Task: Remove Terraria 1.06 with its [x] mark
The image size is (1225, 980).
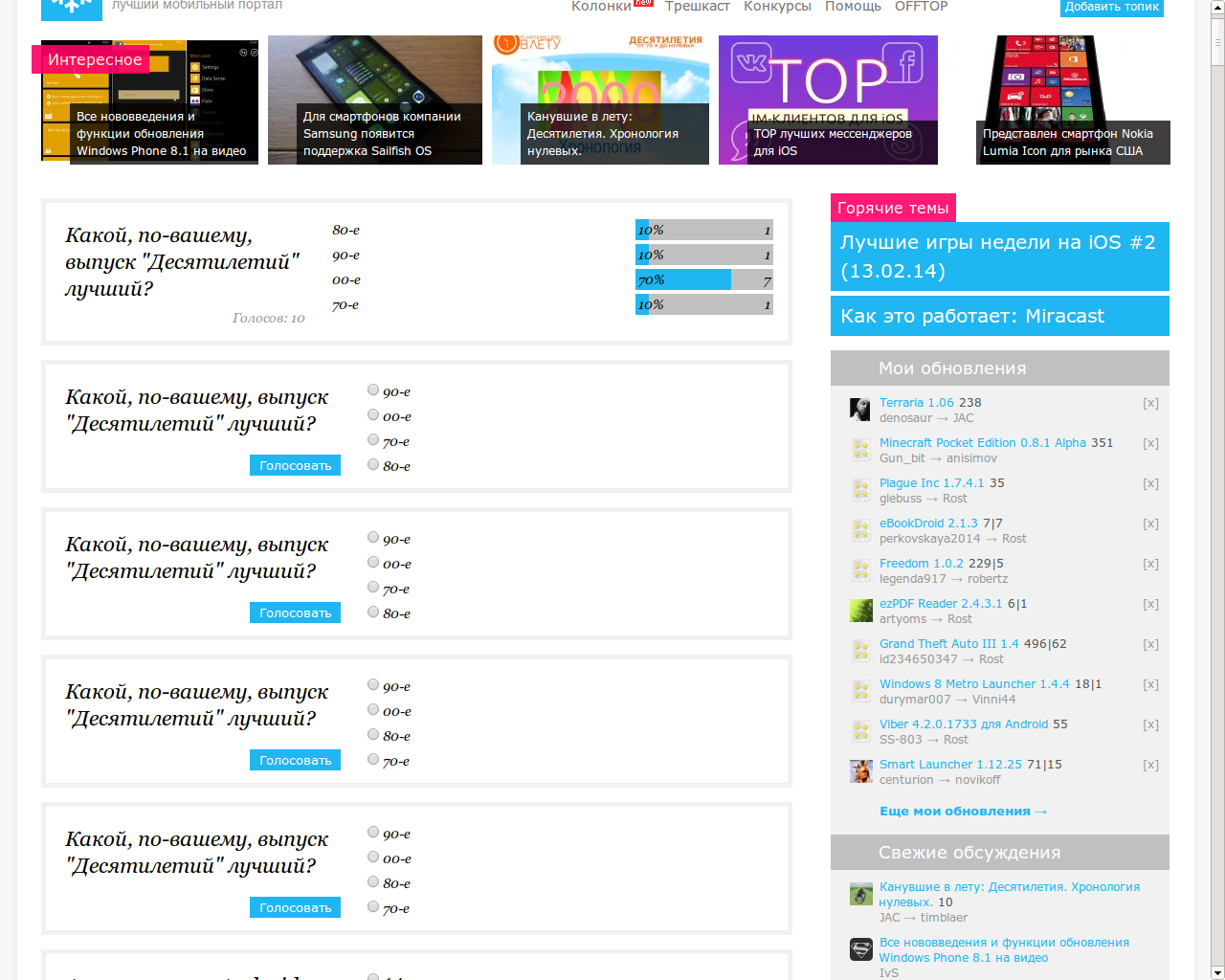Action: coord(1150,403)
